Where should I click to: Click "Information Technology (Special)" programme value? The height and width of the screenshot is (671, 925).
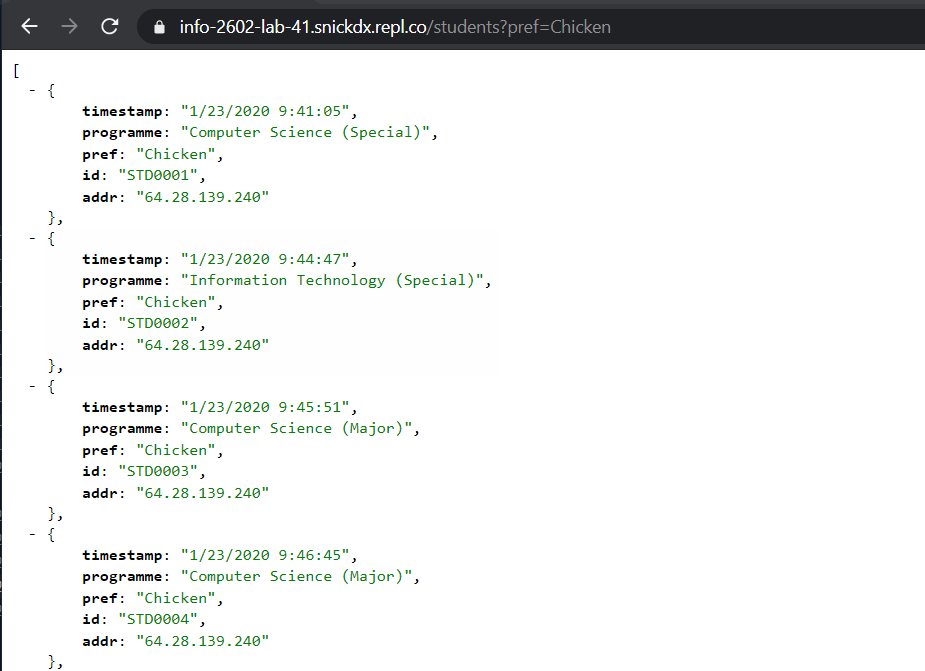pos(332,280)
